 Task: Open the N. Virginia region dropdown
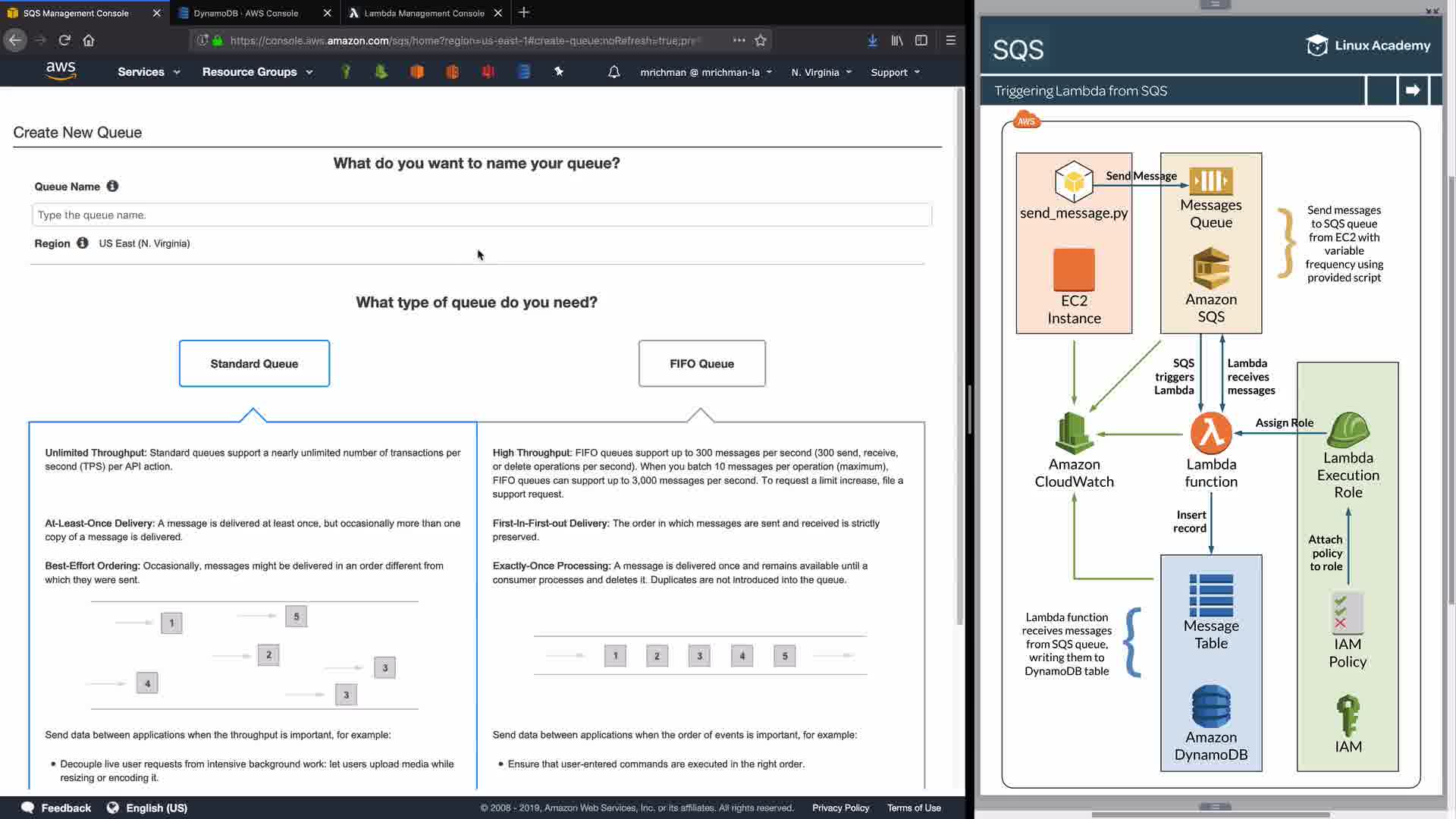pyautogui.click(x=821, y=72)
